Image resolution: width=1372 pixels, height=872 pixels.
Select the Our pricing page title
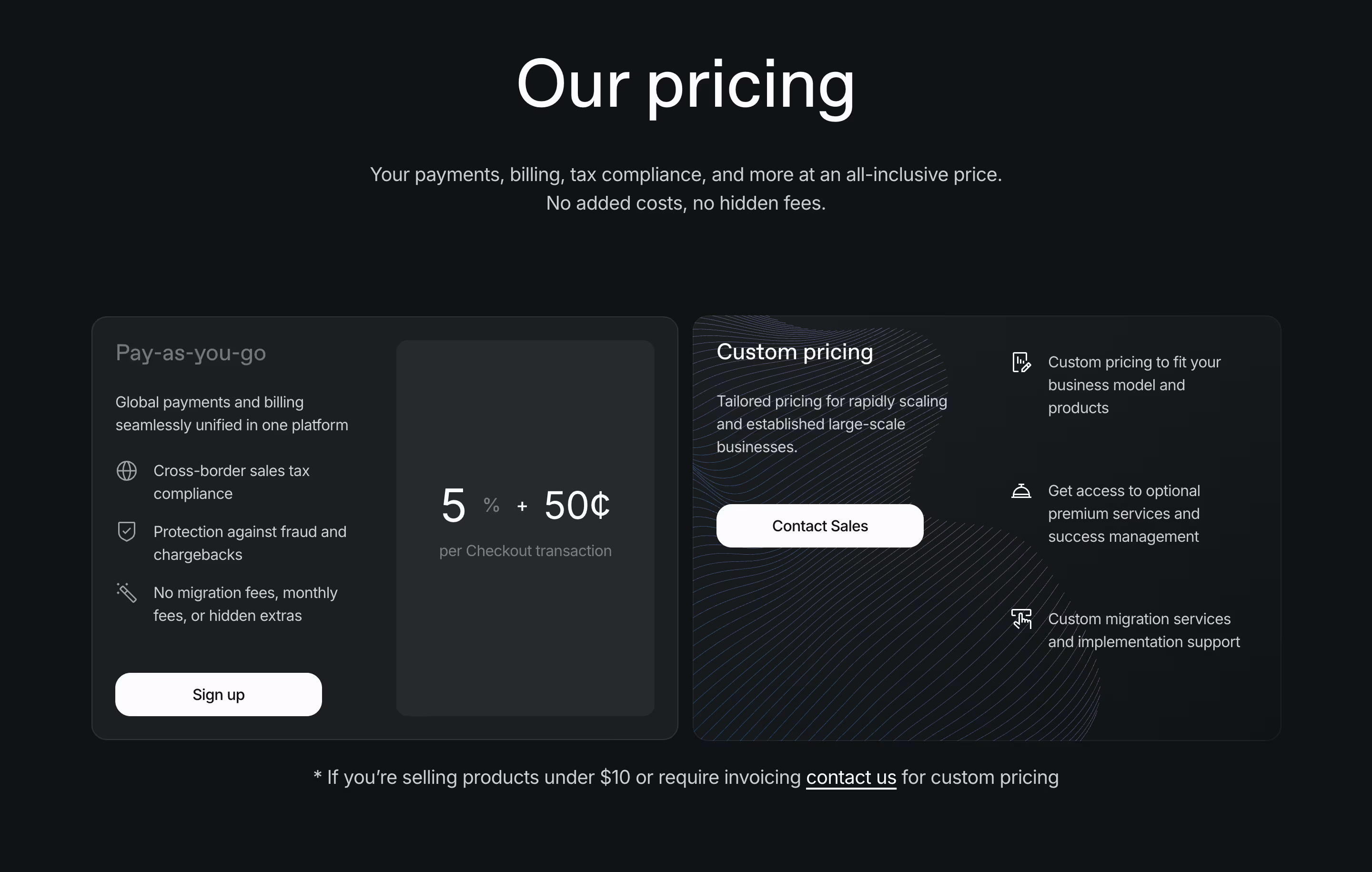pyautogui.click(x=685, y=85)
